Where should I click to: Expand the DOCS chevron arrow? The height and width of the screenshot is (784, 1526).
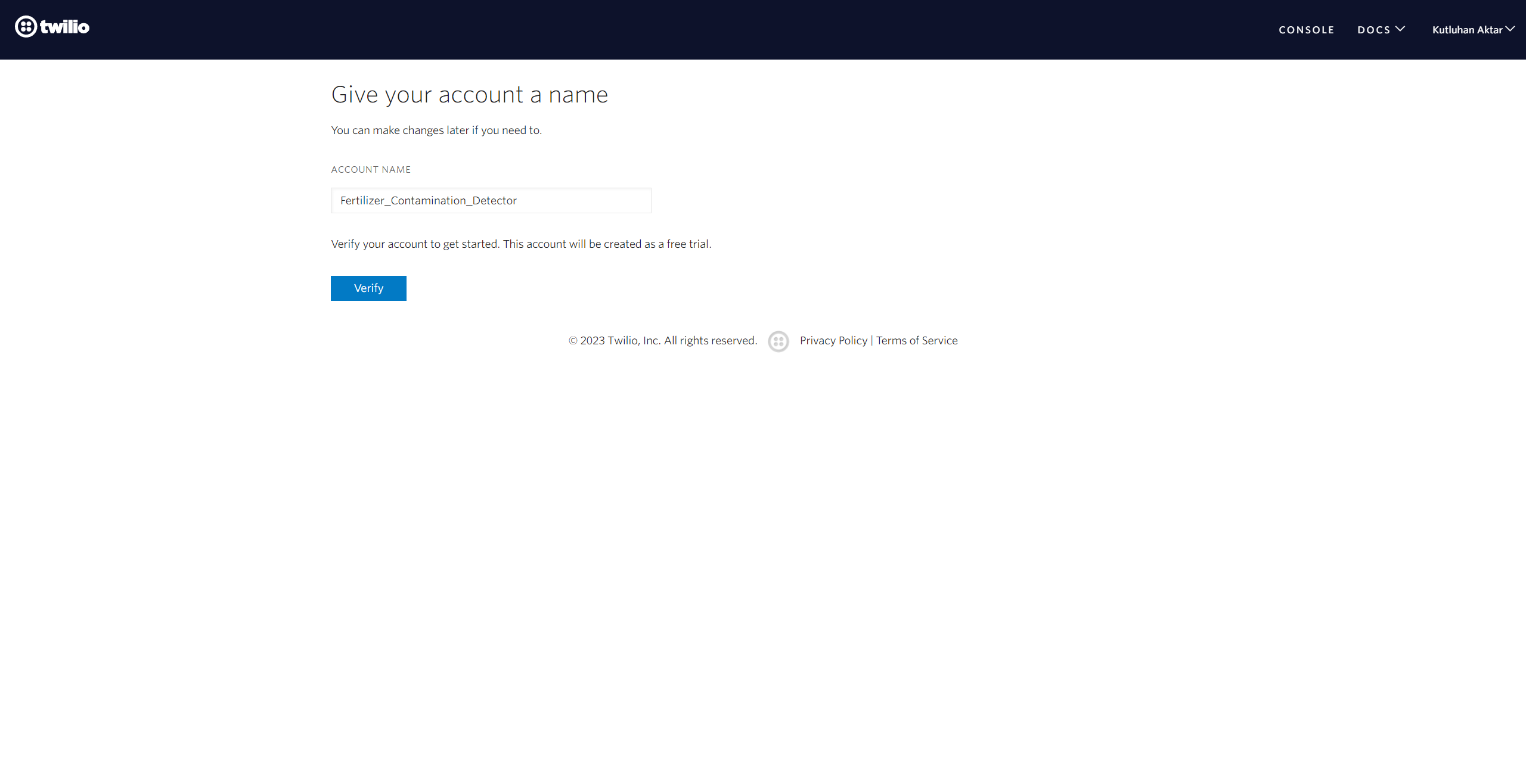point(1400,29)
